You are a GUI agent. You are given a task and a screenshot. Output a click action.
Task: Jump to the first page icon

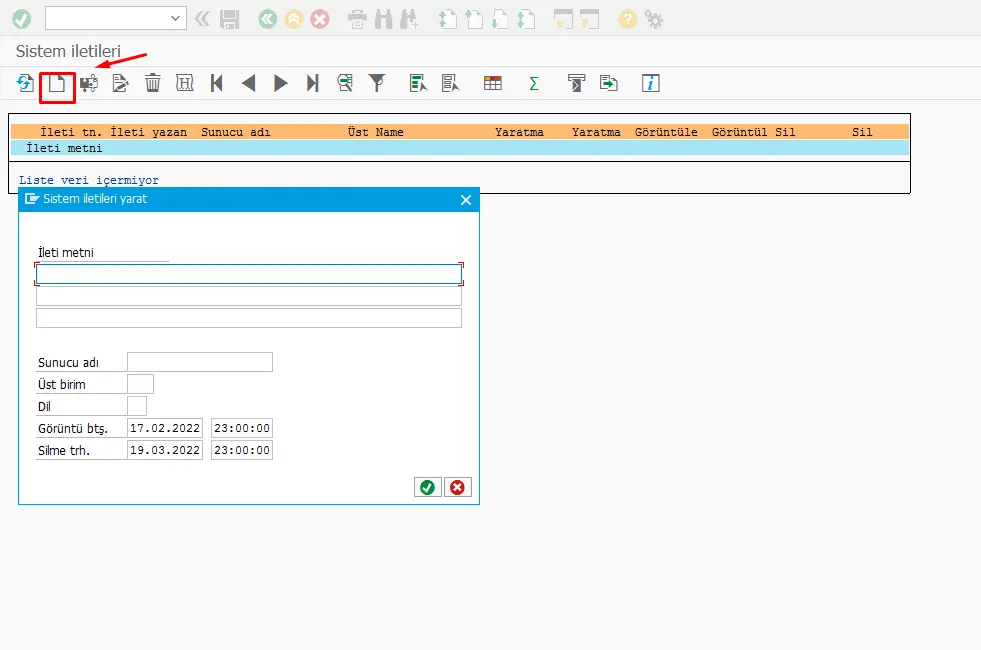tap(216, 84)
